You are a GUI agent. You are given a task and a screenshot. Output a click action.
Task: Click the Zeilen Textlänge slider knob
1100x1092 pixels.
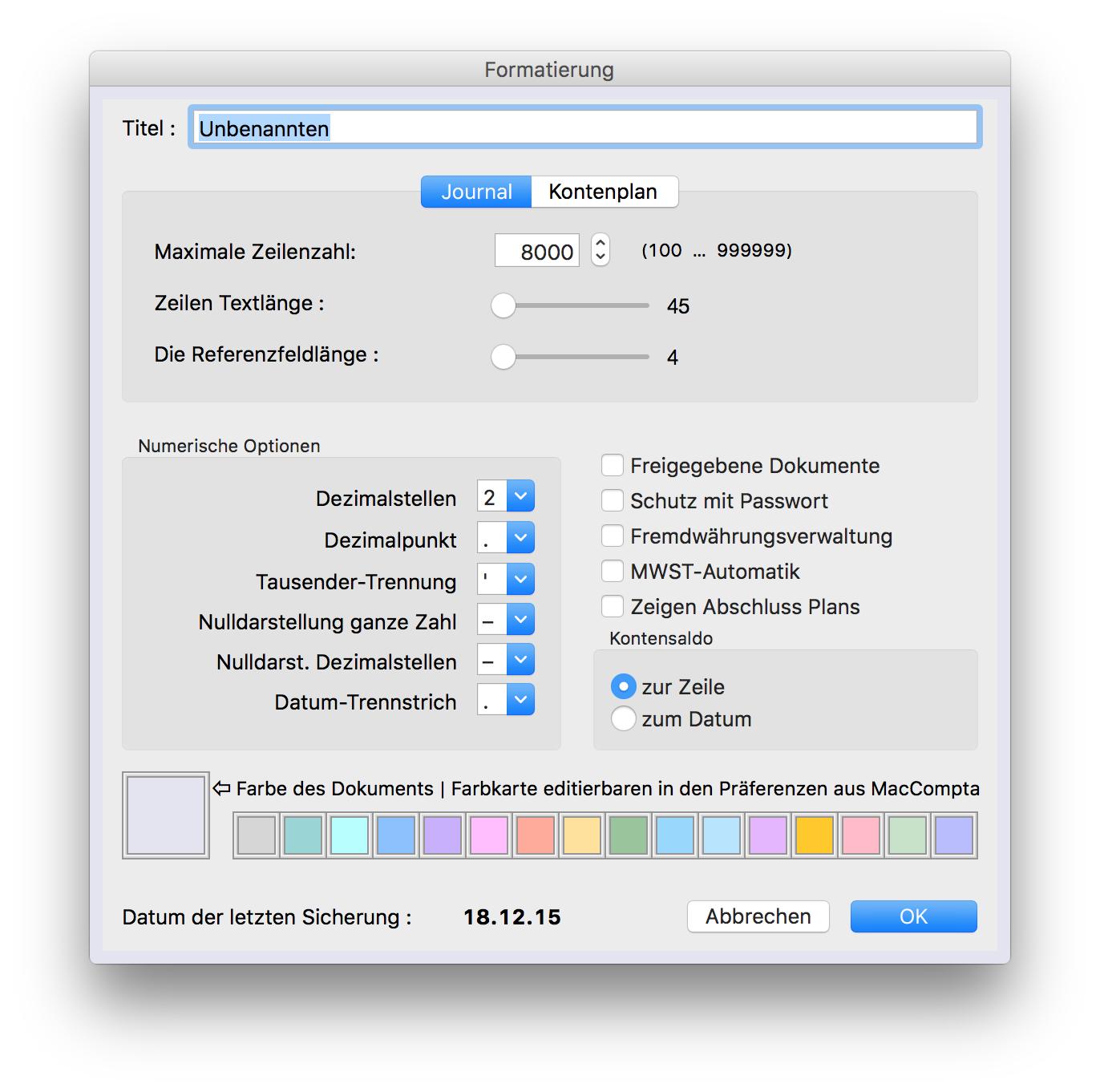click(503, 305)
